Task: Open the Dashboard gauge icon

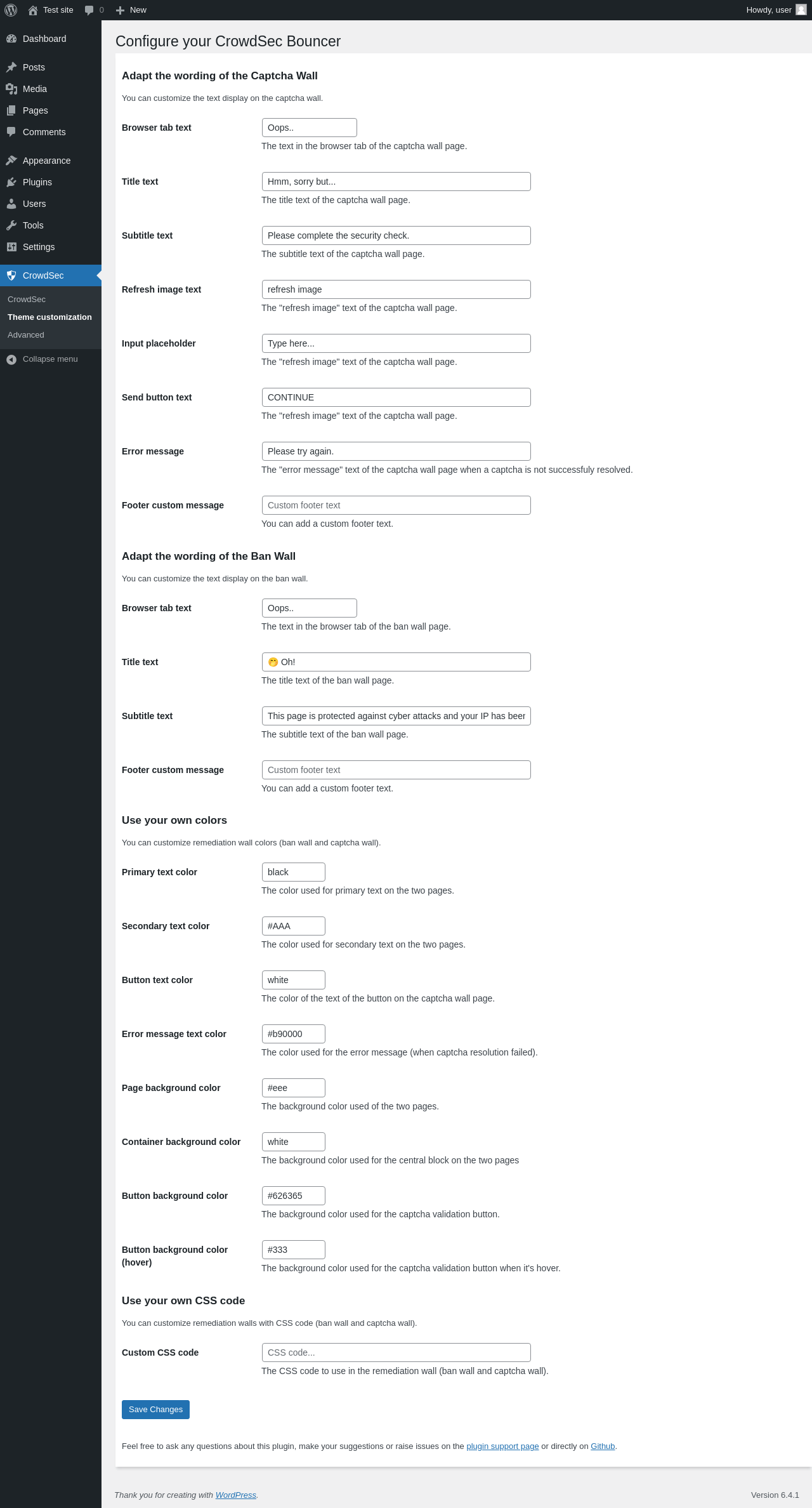Action: tap(11, 39)
